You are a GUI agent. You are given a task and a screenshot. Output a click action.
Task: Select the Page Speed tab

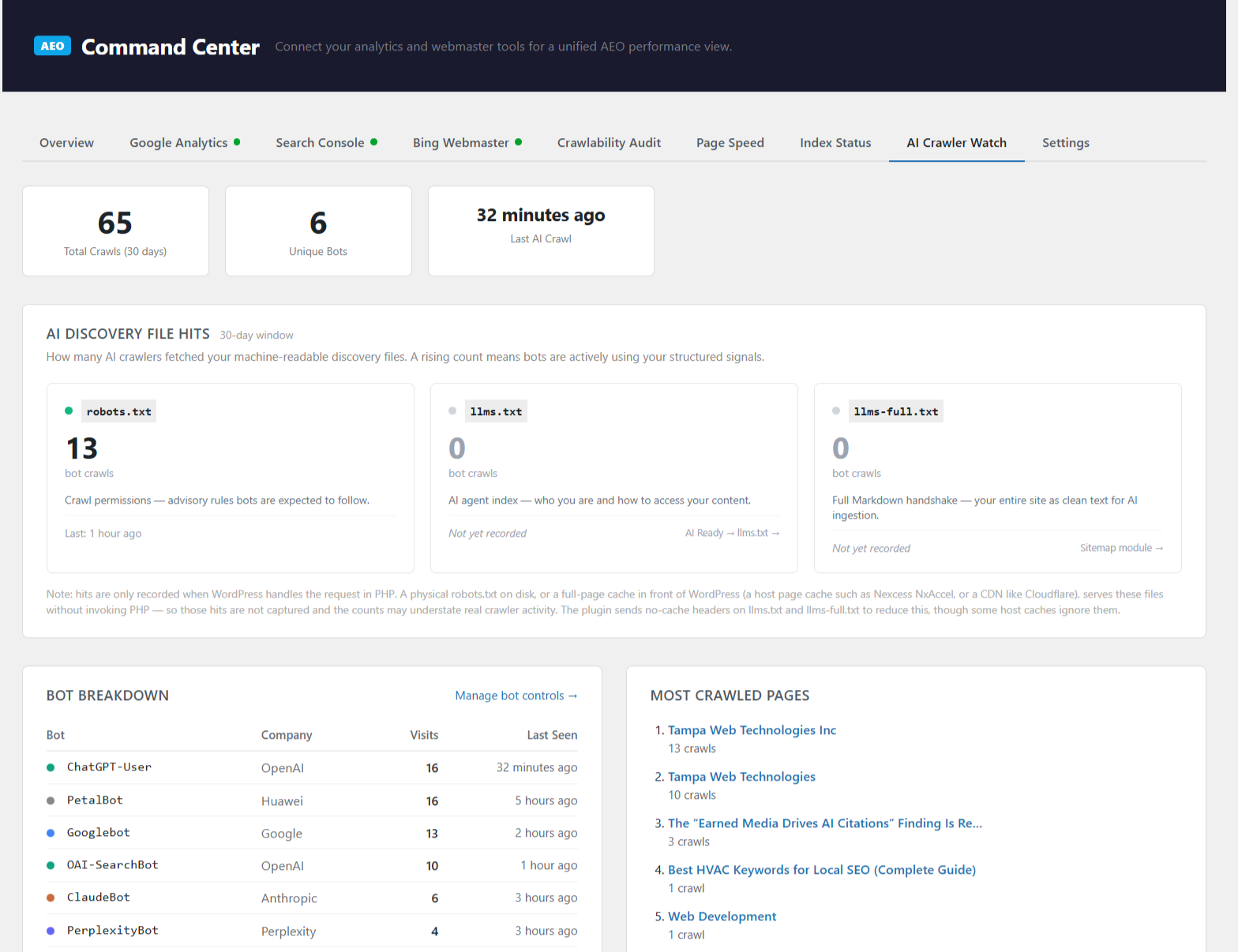coord(730,143)
